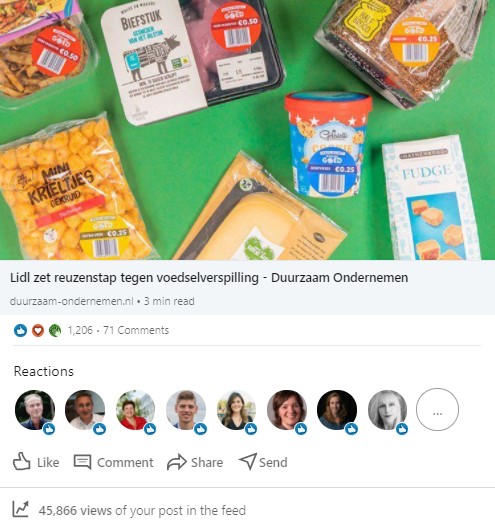Screen dimensions: 495x525
Task: Open the 71 Comments link
Action: click(x=136, y=330)
